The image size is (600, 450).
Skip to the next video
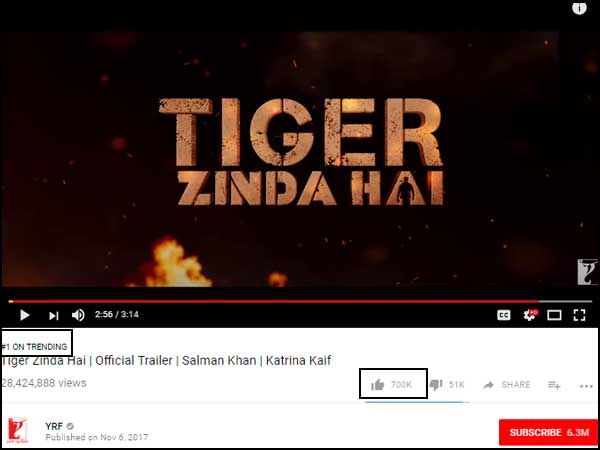coord(54,316)
